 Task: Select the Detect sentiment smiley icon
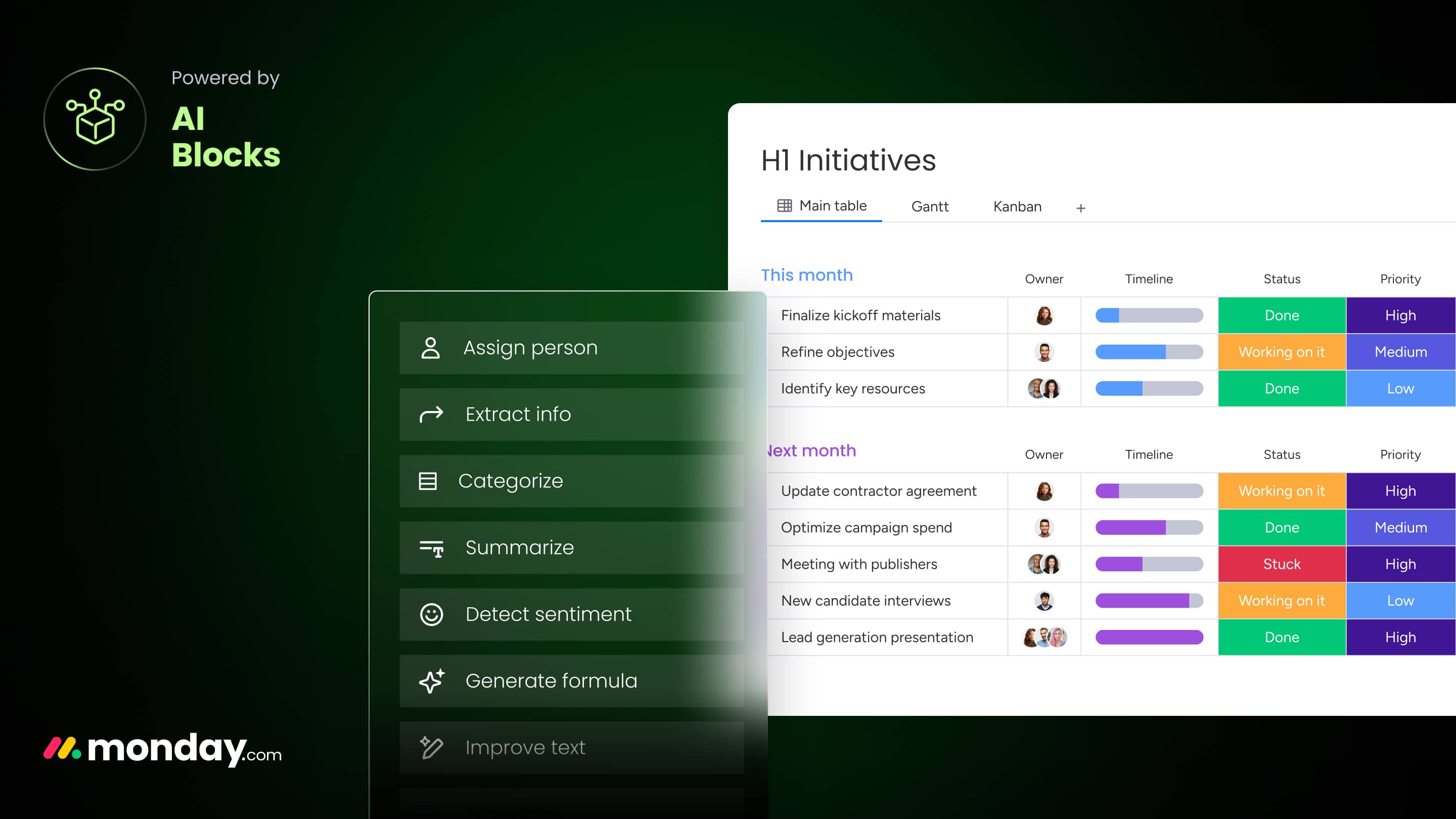point(431,615)
